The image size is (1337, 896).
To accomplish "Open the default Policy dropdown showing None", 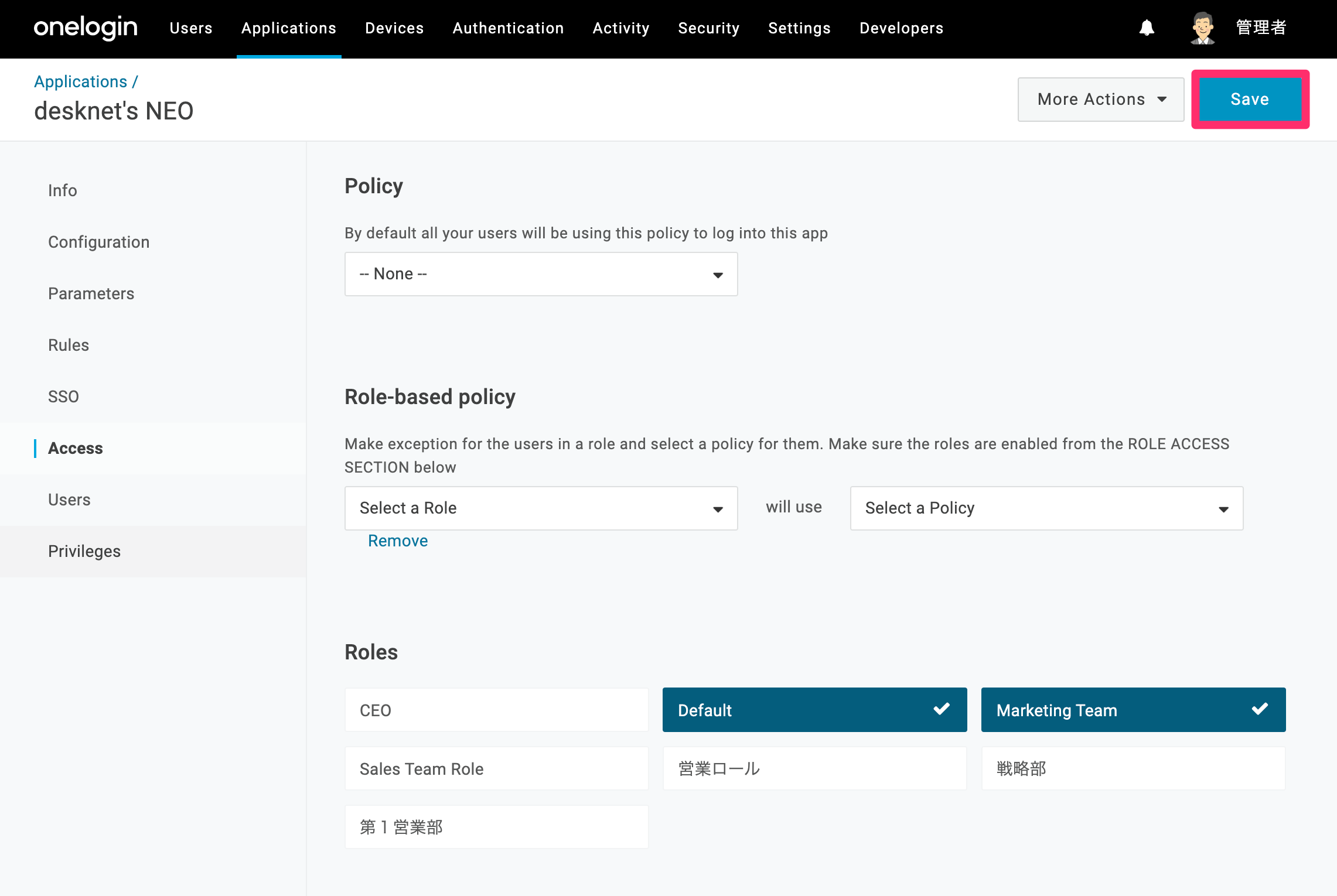I will point(541,274).
